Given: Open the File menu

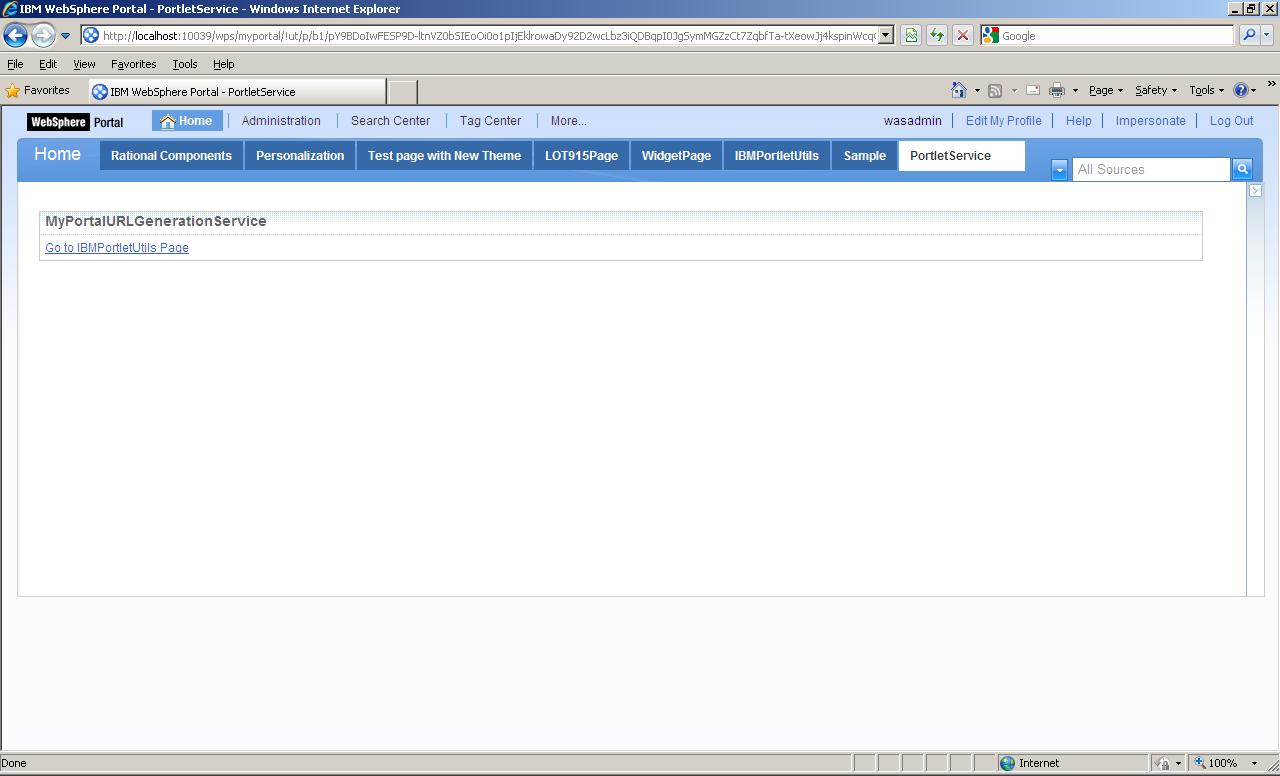Looking at the screenshot, I should [x=15, y=64].
